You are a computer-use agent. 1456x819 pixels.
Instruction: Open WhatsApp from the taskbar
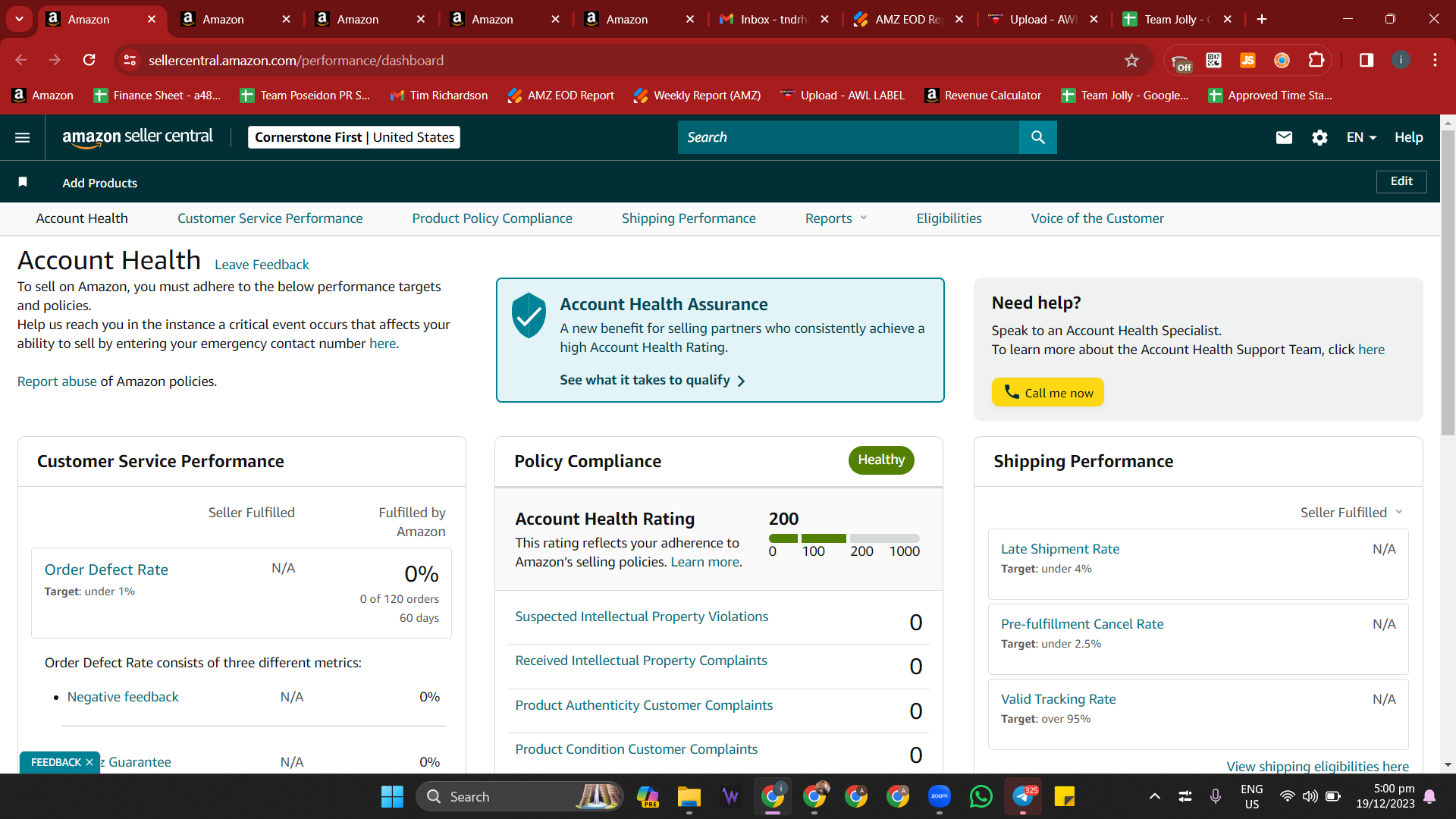pyautogui.click(x=981, y=797)
